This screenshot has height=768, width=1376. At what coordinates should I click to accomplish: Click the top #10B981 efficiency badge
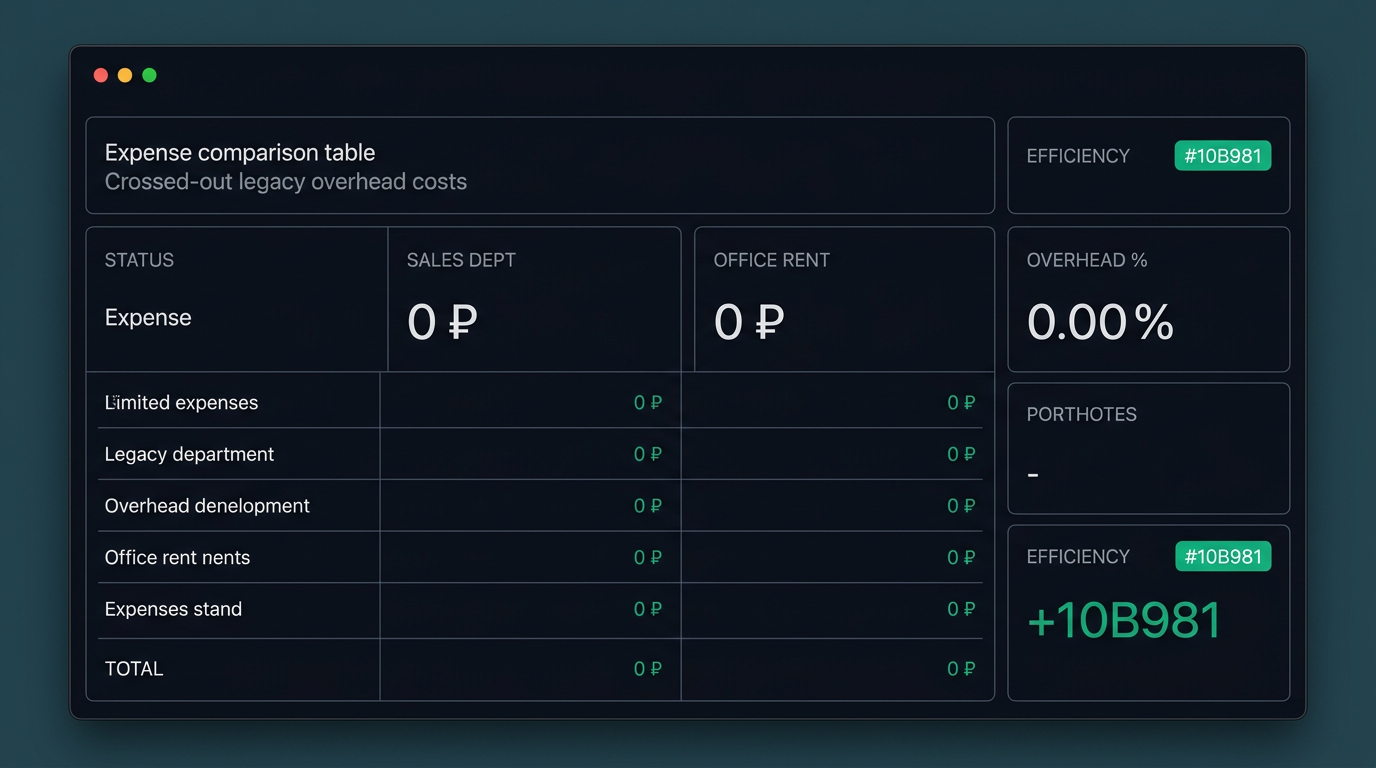coord(1222,156)
